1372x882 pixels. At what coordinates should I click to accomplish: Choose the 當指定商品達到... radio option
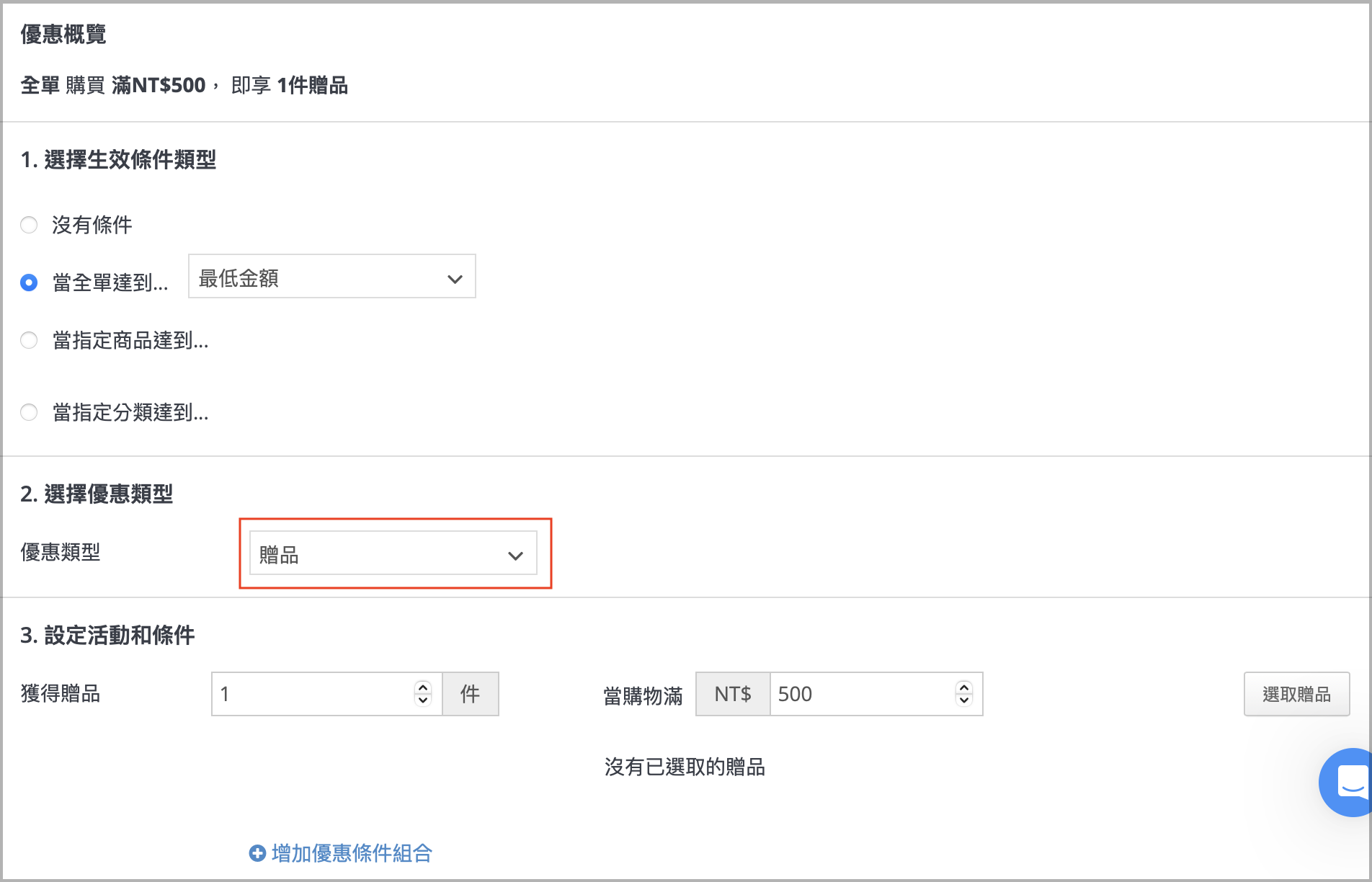(x=29, y=340)
